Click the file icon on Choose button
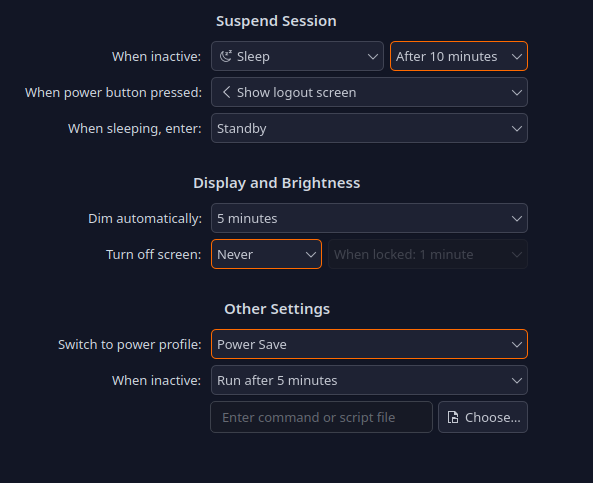This screenshot has height=483, width=593. [x=453, y=417]
